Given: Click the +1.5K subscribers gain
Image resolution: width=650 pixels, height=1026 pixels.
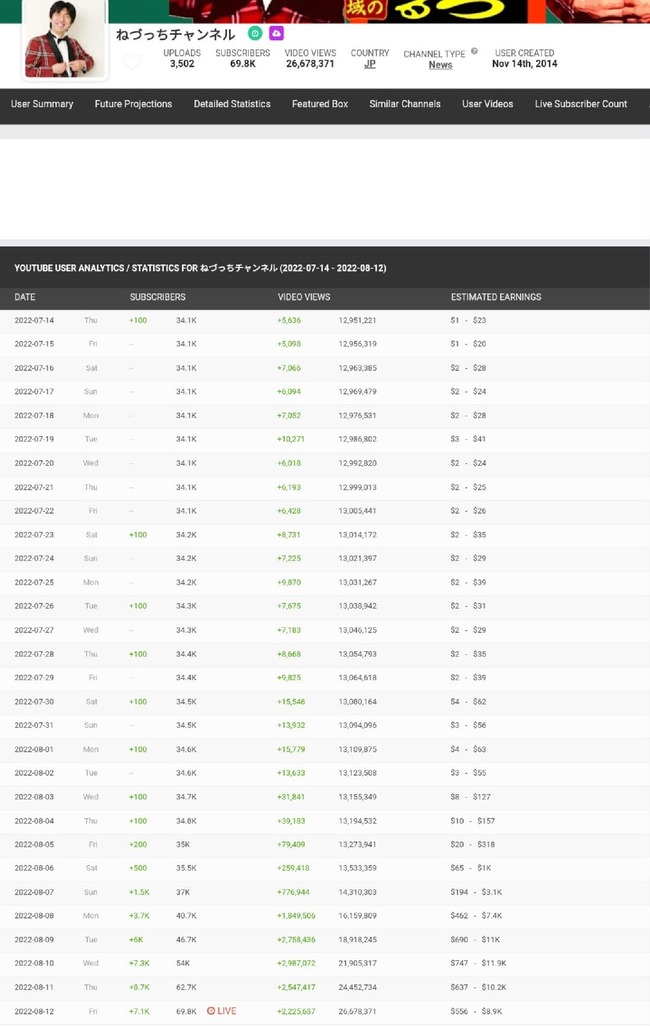Looking at the screenshot, I should tap(139, 892).
